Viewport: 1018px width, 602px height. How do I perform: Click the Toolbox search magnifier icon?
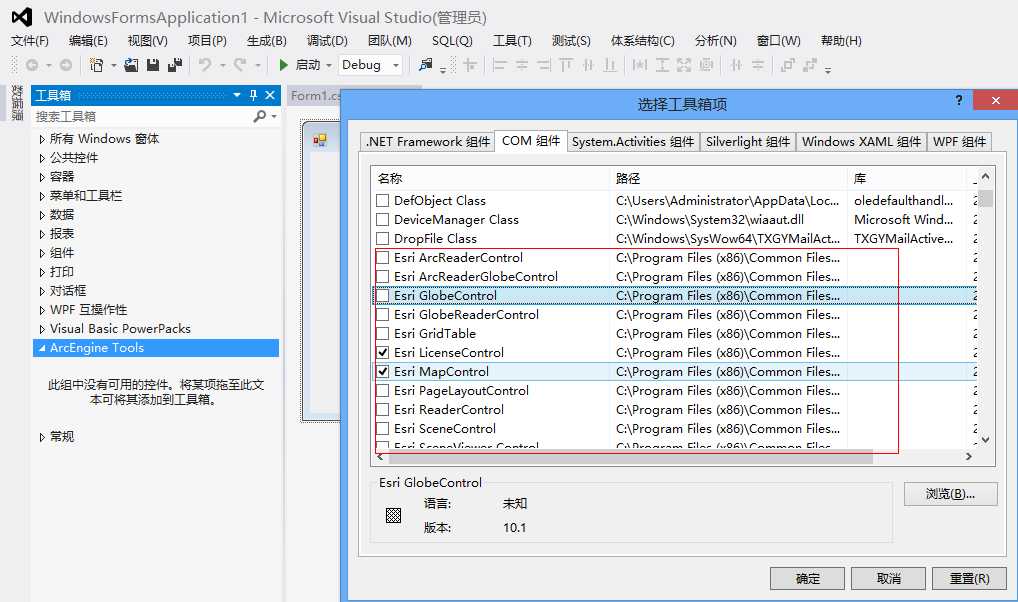260,116
